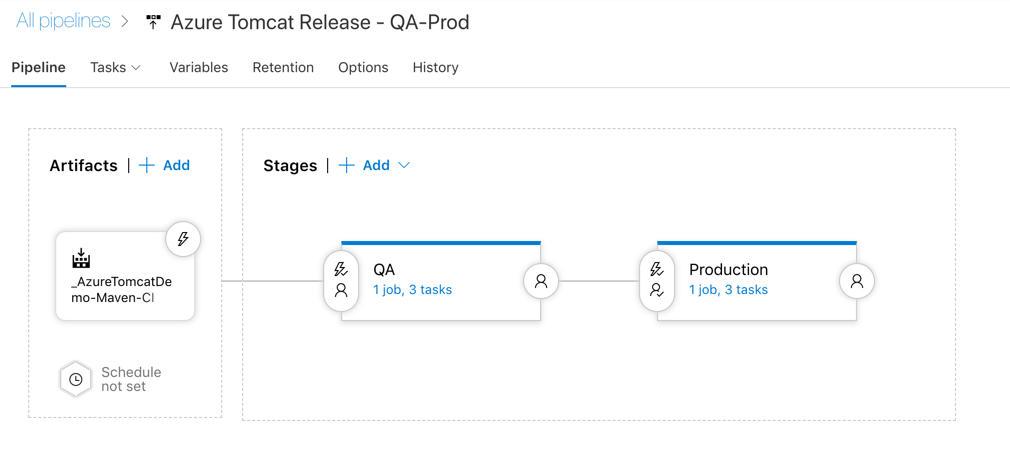Select the _AzureTomcatDemo-Maven-CI artifact card
This screenshot has height=464, width=1010.
[x=125, y=276]
